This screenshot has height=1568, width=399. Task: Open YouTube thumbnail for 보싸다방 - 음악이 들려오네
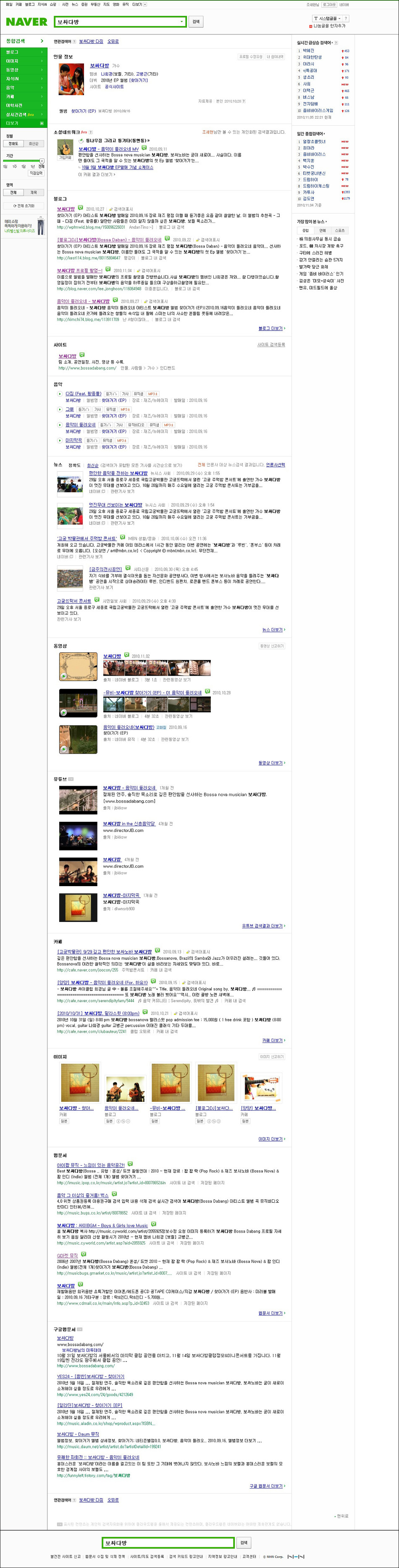coord(78,800)
